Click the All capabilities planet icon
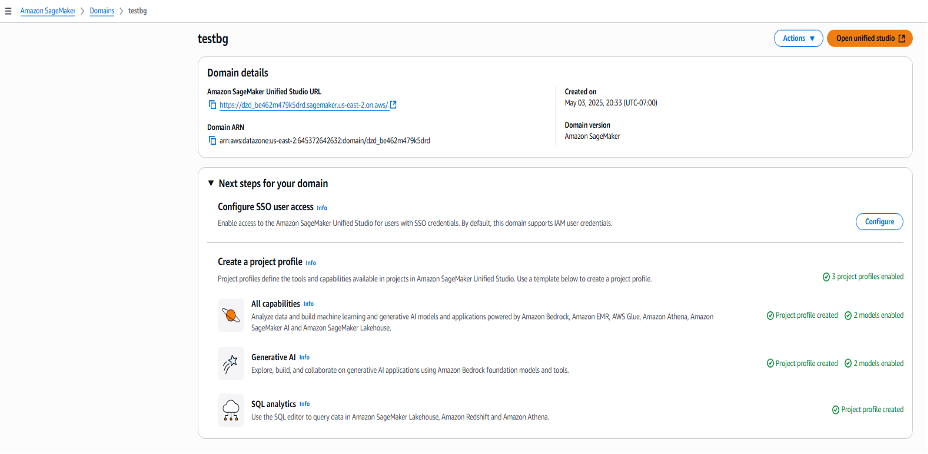 tap(231, 317)
